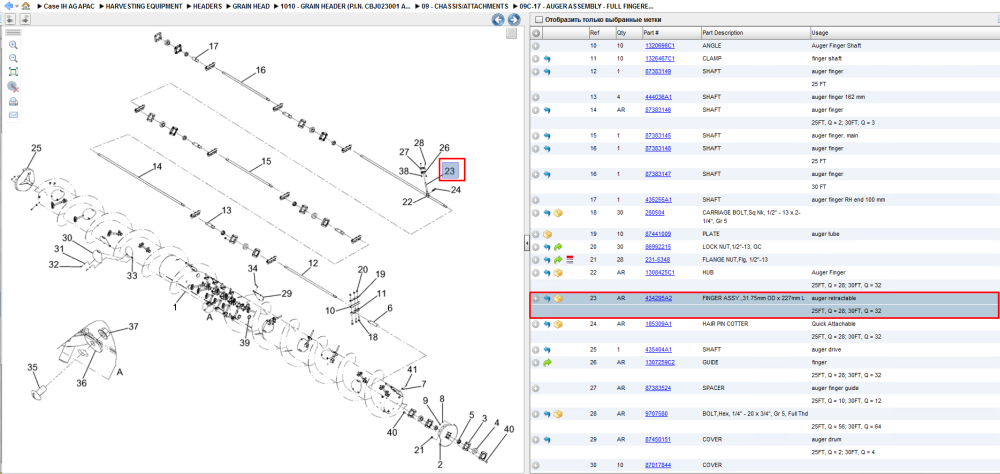Zoom in on the parts diagram
This screenshot has width=1000, height=474.
(x=13, y=45)
